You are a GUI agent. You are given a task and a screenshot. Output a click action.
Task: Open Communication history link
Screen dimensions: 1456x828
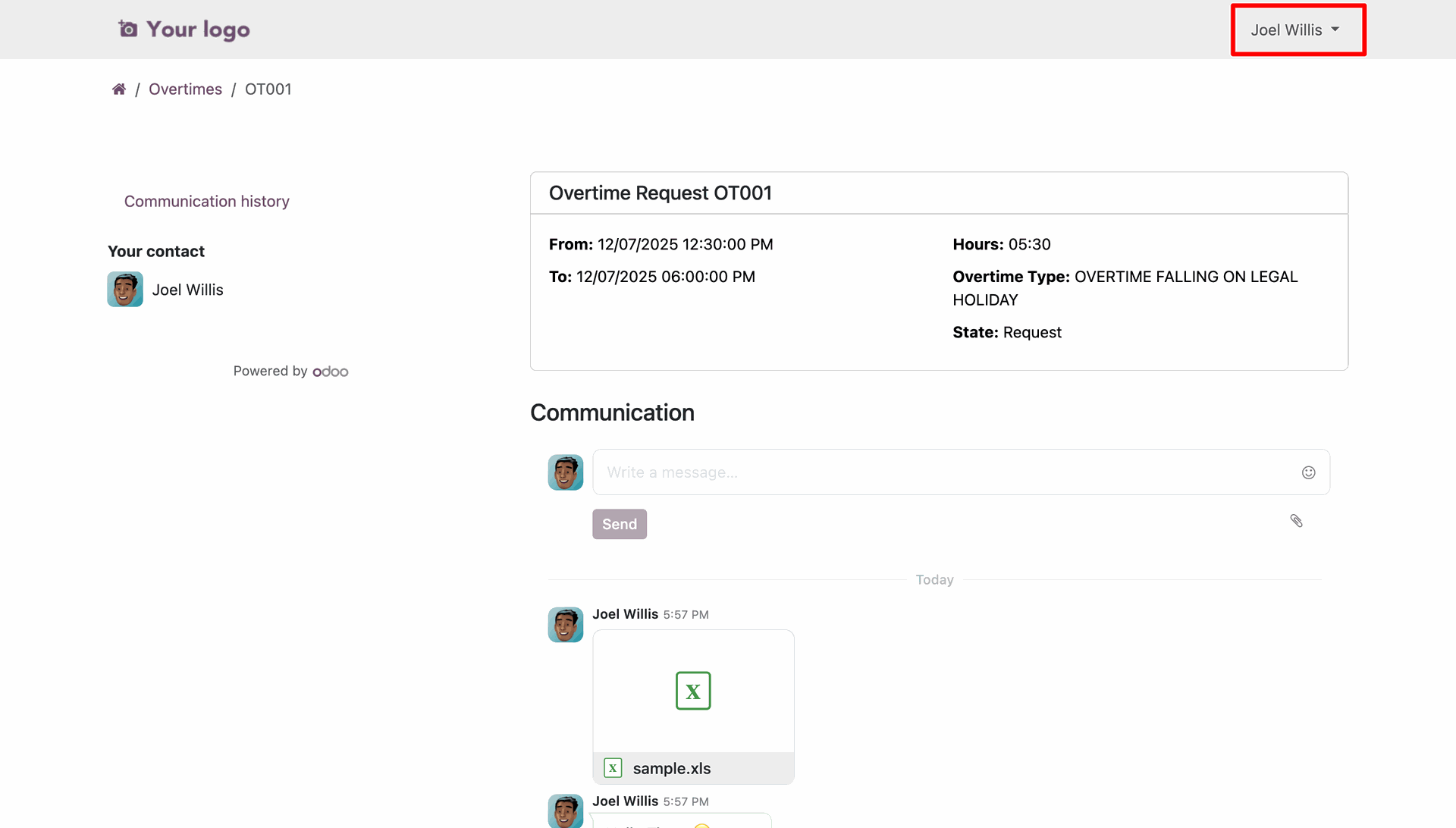click(x=206, y=202)
